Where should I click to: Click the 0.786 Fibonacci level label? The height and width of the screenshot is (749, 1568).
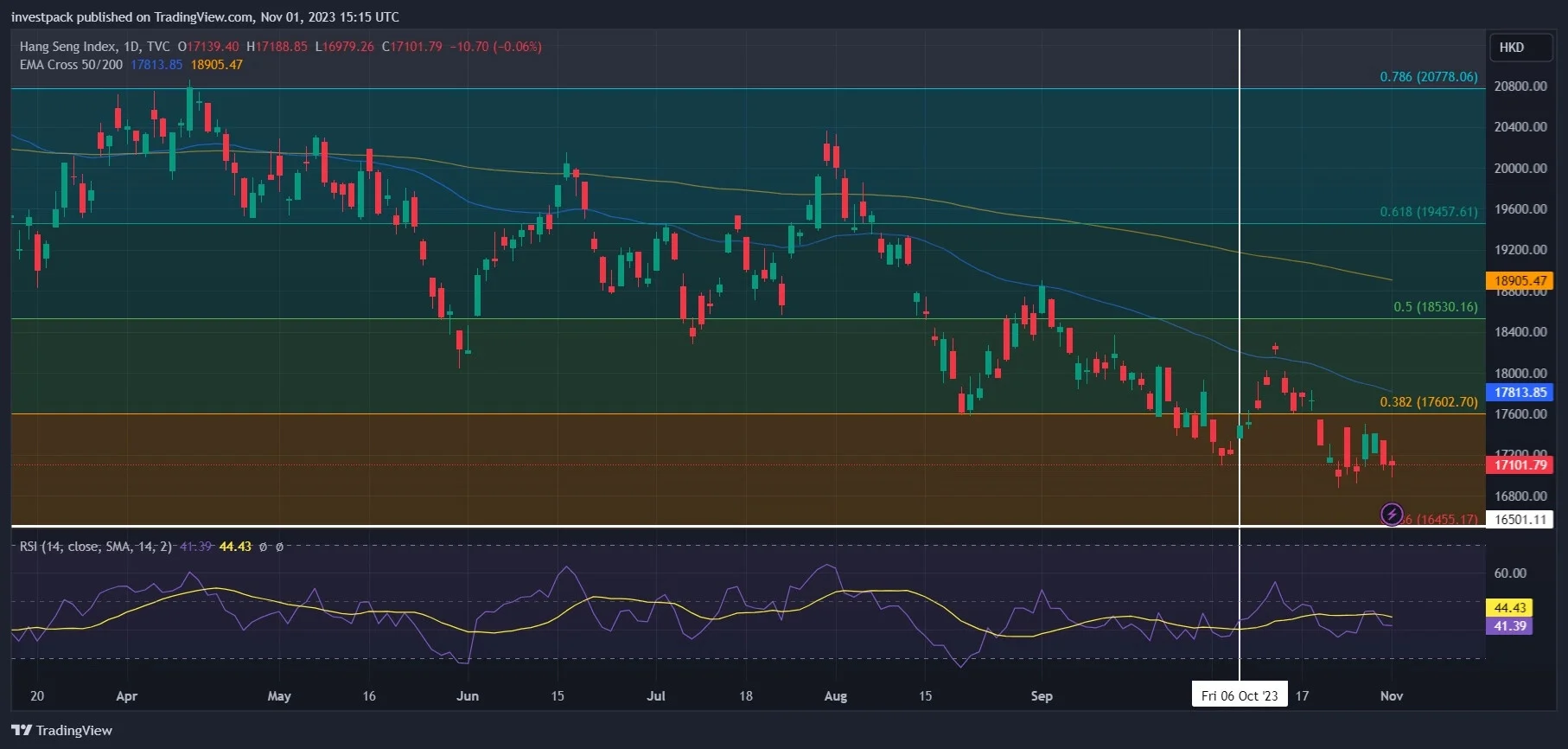(1429, 77)
